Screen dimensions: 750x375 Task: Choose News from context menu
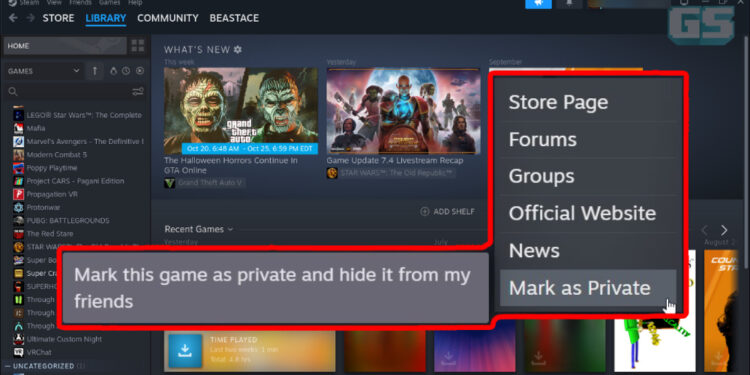coord(588,251)
